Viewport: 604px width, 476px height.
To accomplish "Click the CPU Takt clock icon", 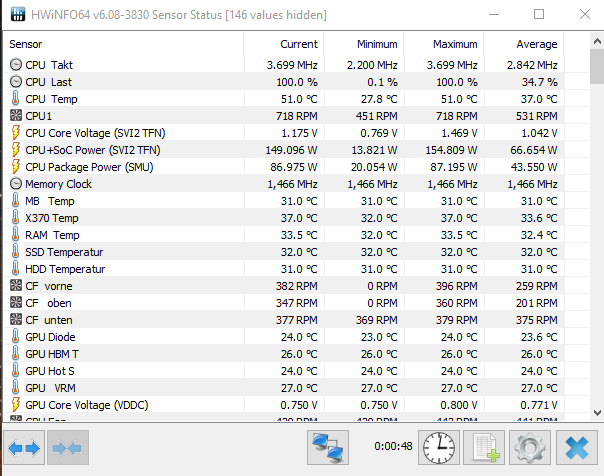I will [16, 64].
